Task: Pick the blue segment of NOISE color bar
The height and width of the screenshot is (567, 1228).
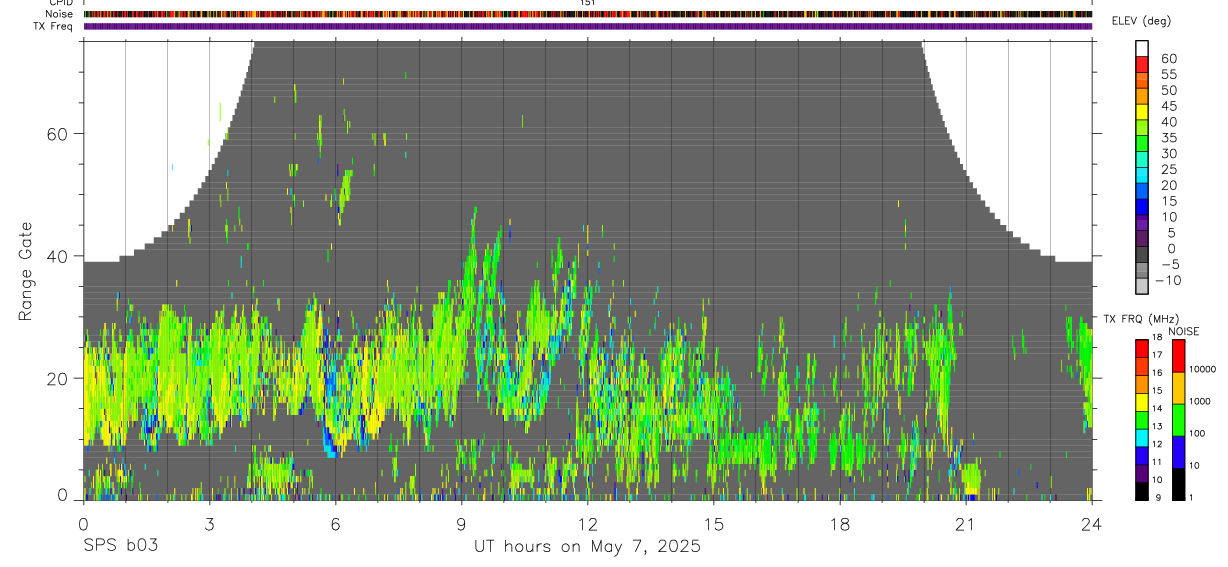Action: (x=1179, y=452)
